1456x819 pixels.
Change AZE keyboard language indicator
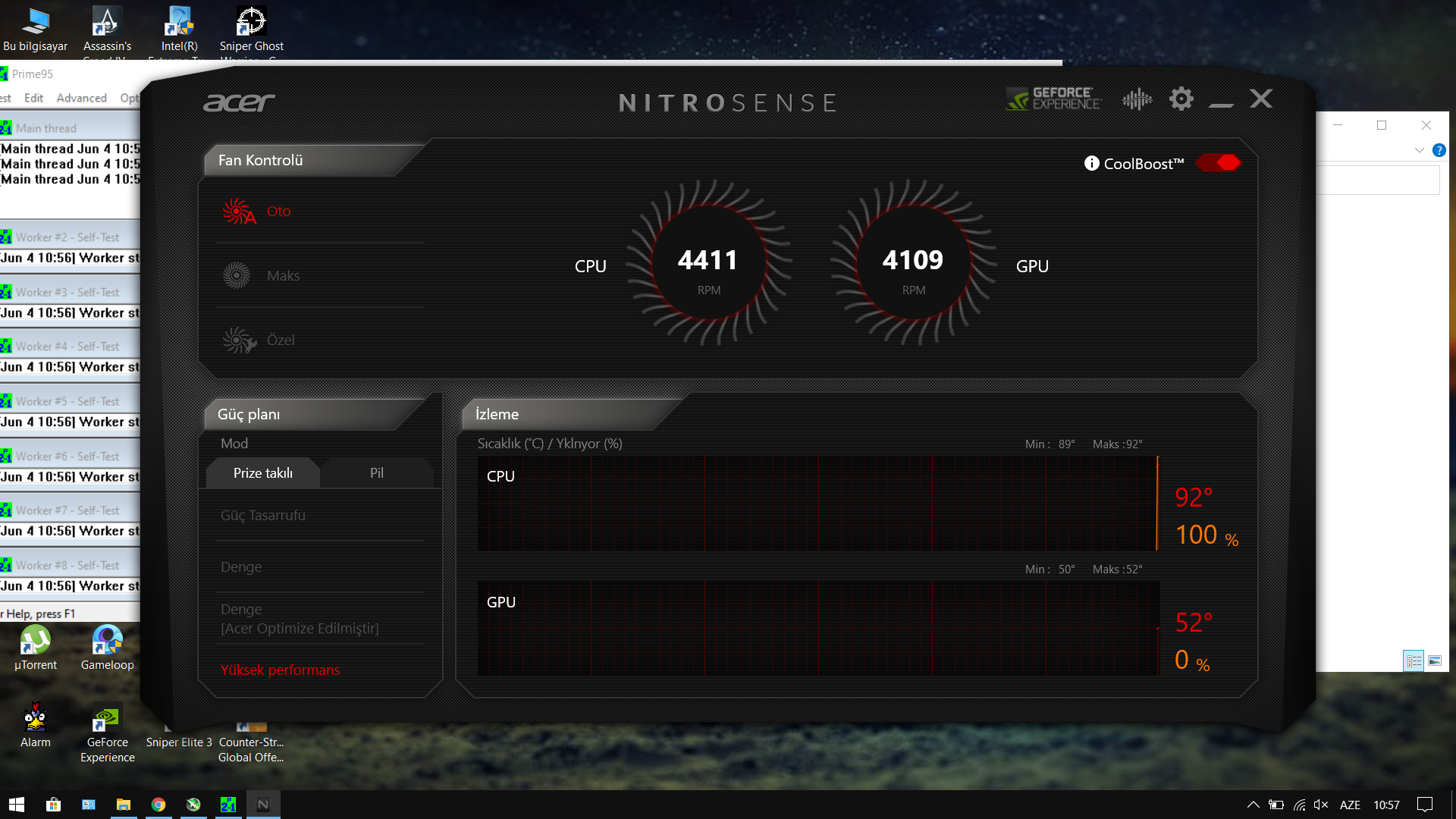1350,805
